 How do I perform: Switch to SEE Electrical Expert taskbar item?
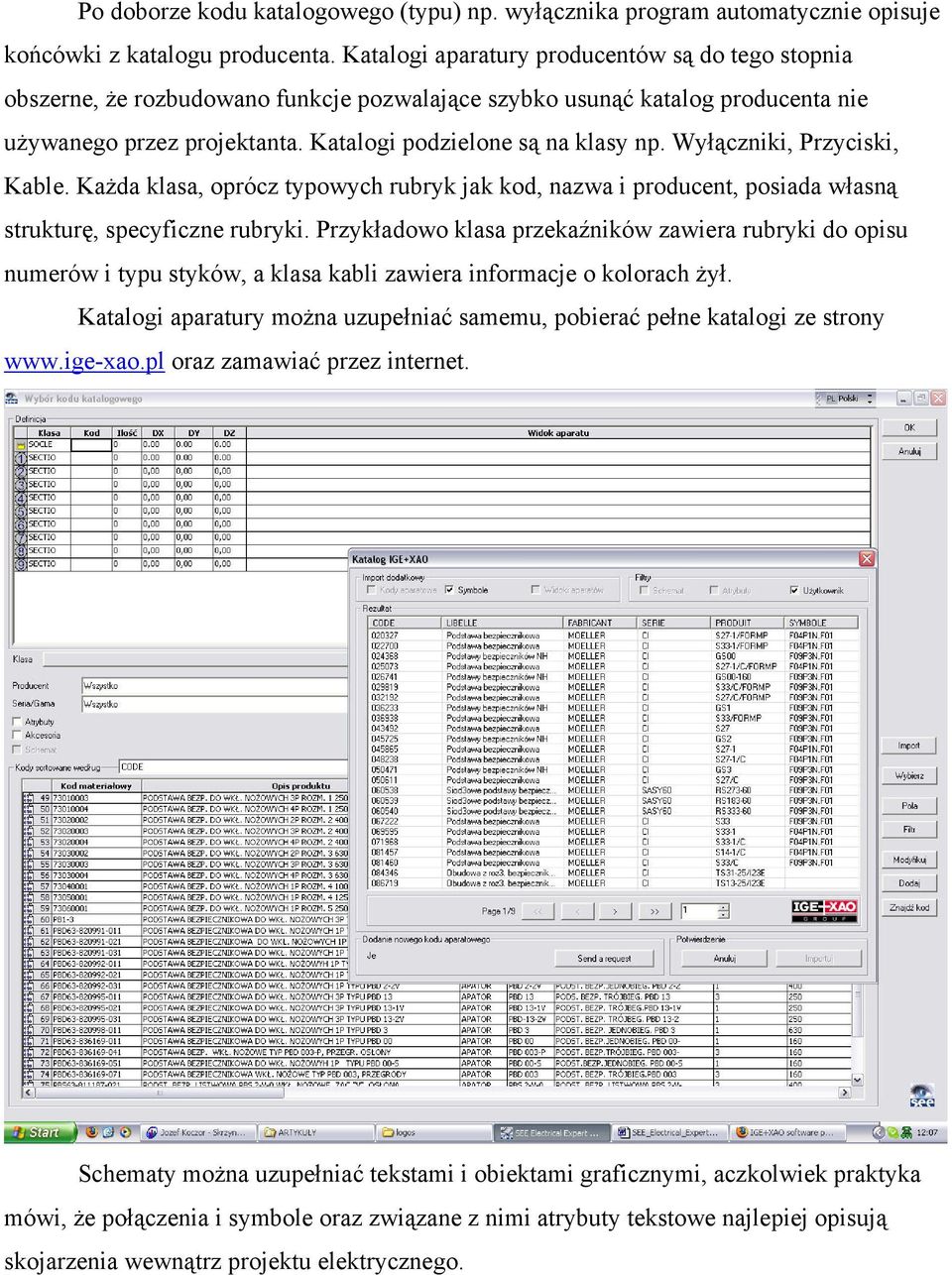(551, 1132)
